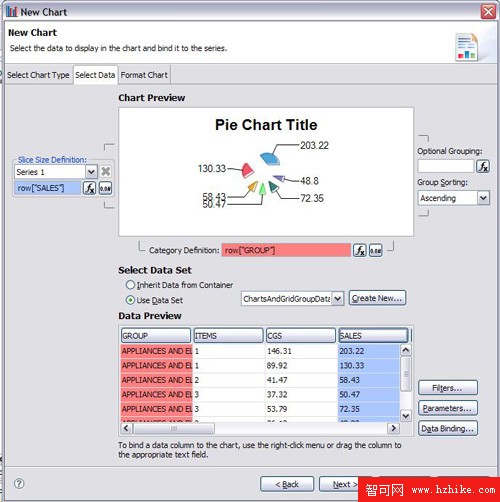
Task: Click the SALES cell 130.33
Action: 369,366
